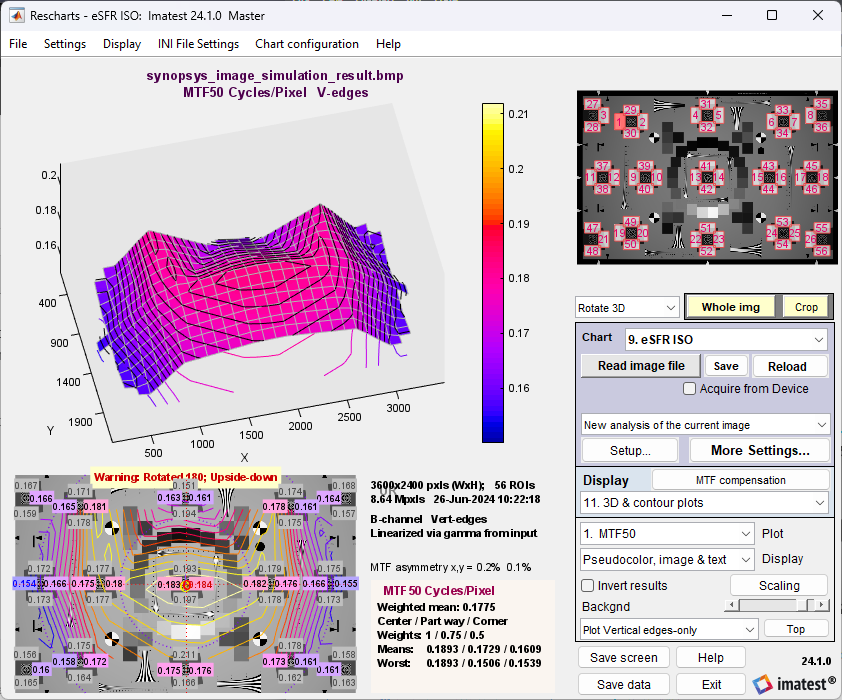Click the MATLAB icon in title bar
The width and height of the screenshot is (842, 700).
click(17, 16)
